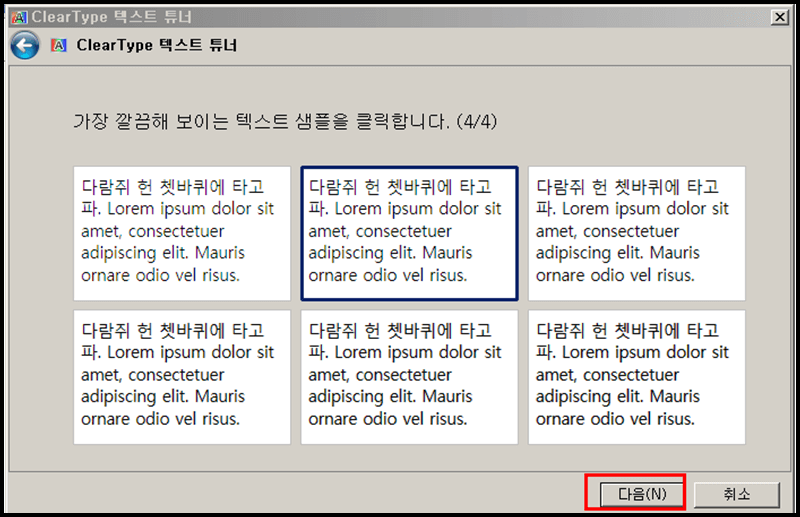
Task: Click the instruction text ending with (4/4)
Action: click(285, 121)
